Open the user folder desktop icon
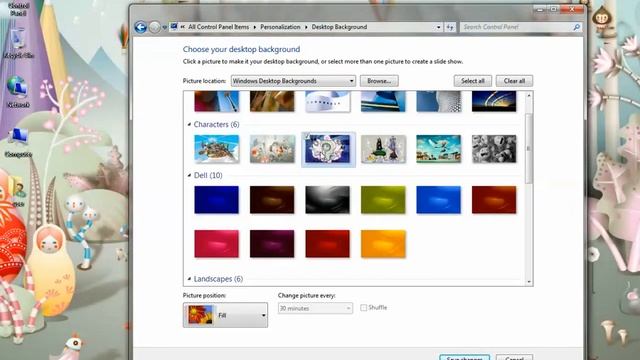The width and height of the screenshot is (640, 360). pyautogui.click(x=18, y=192)
